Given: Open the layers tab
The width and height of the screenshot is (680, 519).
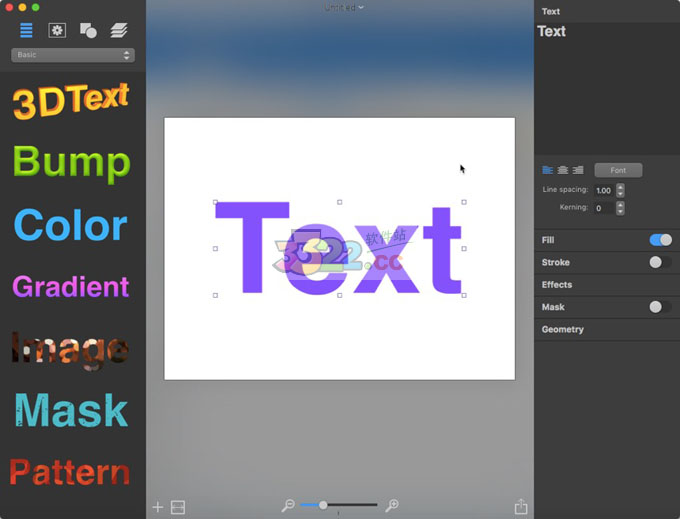Looking at the screenshot, I should pyautogui.click(x=118, y=30).
